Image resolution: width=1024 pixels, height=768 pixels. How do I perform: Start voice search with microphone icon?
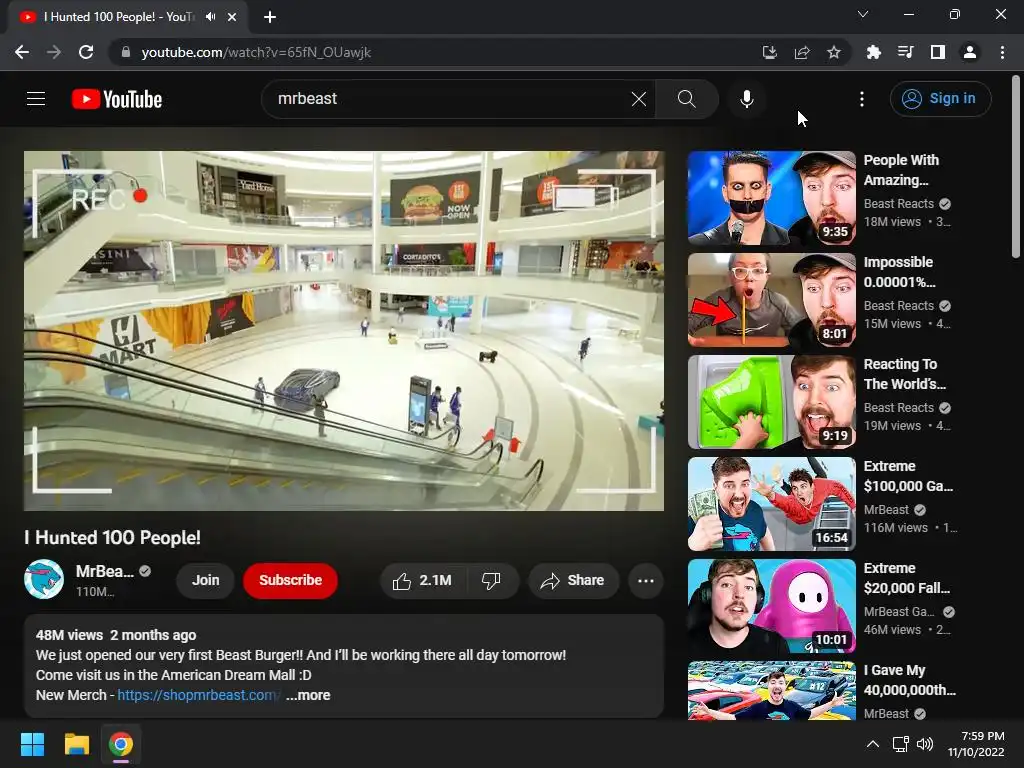[746, 99]
